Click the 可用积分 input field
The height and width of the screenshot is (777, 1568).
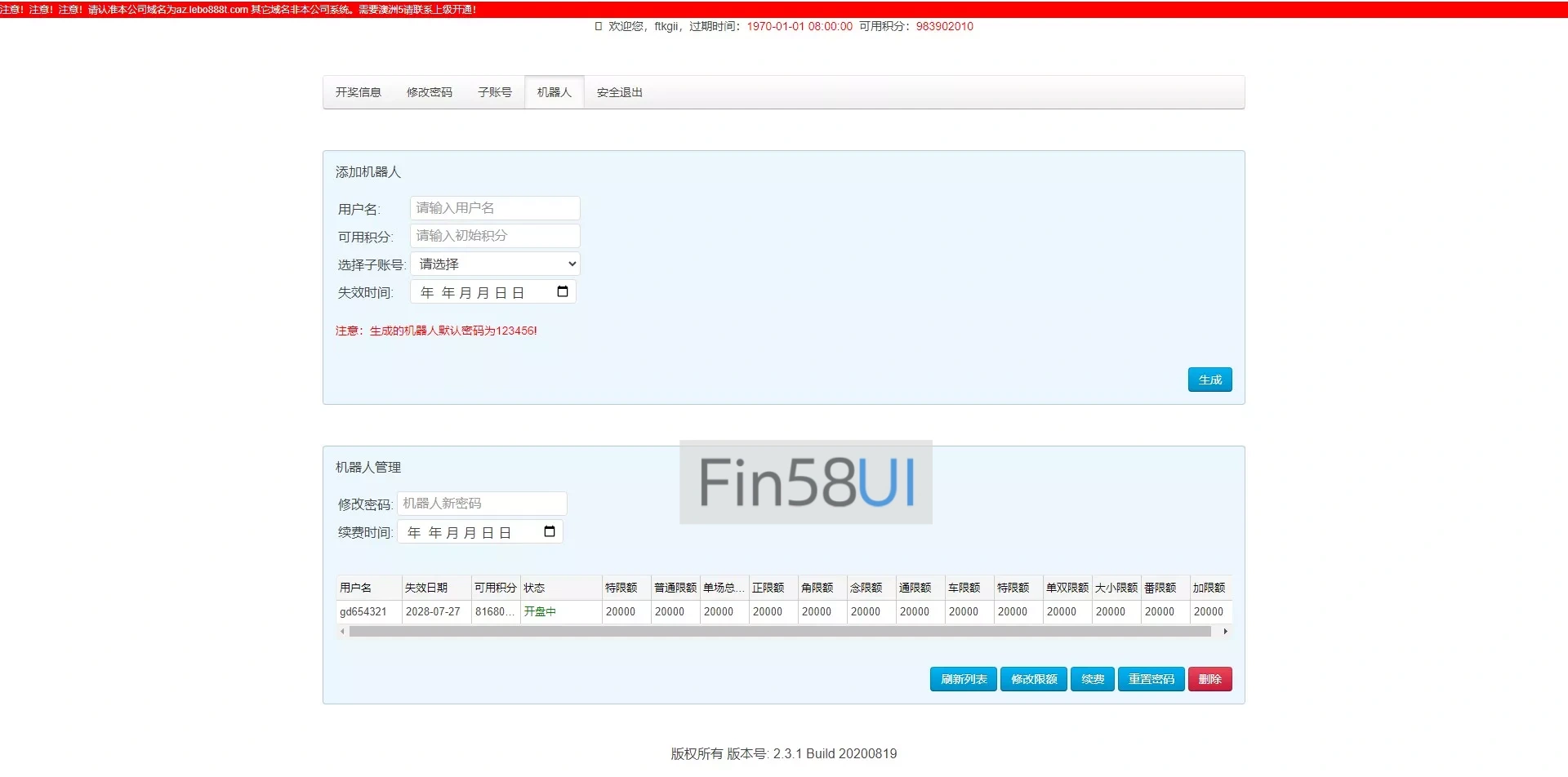coord(495,236)
